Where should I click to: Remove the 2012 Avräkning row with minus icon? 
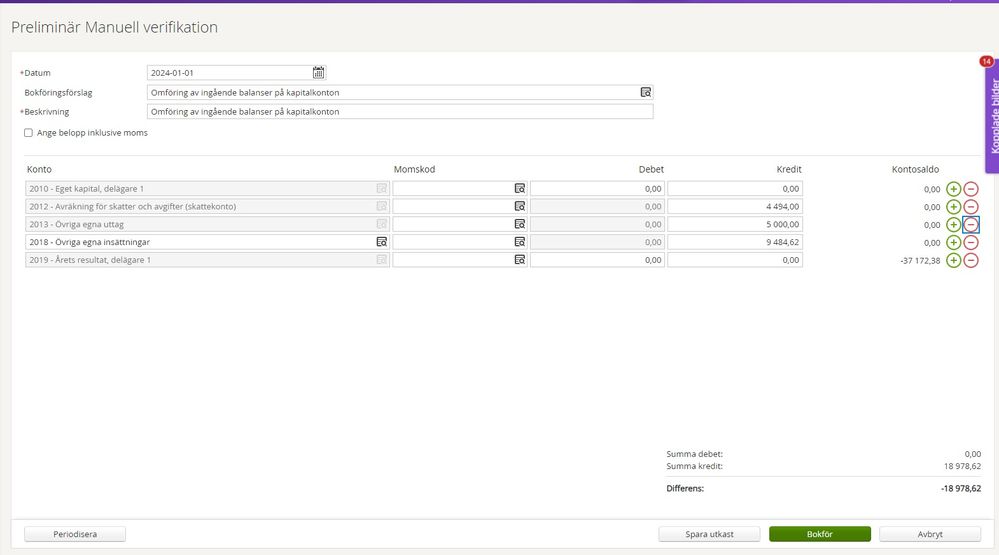click(971, 207)
